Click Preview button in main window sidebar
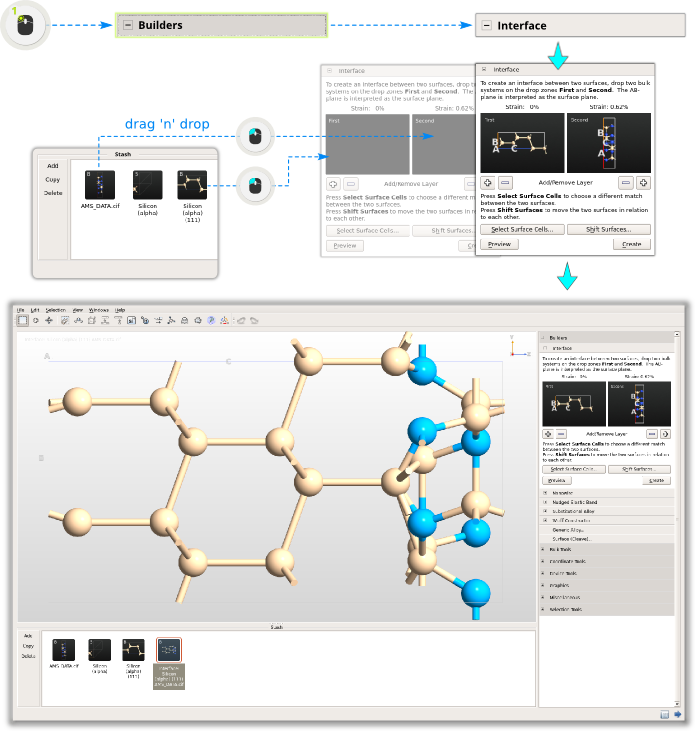Image resolution: width=695 pixels, height=731 pixels. [x=557, y=480]
